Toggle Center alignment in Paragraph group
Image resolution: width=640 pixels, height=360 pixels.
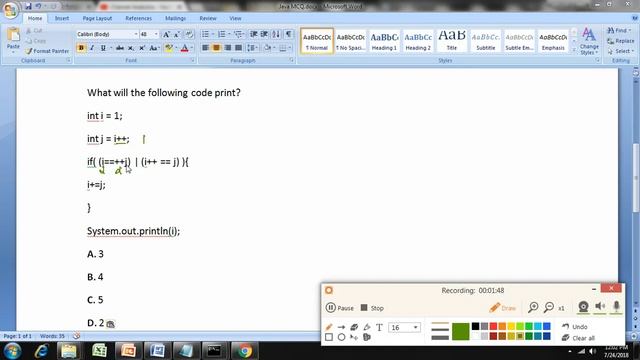pyautogui.click(x=216, y=48)
